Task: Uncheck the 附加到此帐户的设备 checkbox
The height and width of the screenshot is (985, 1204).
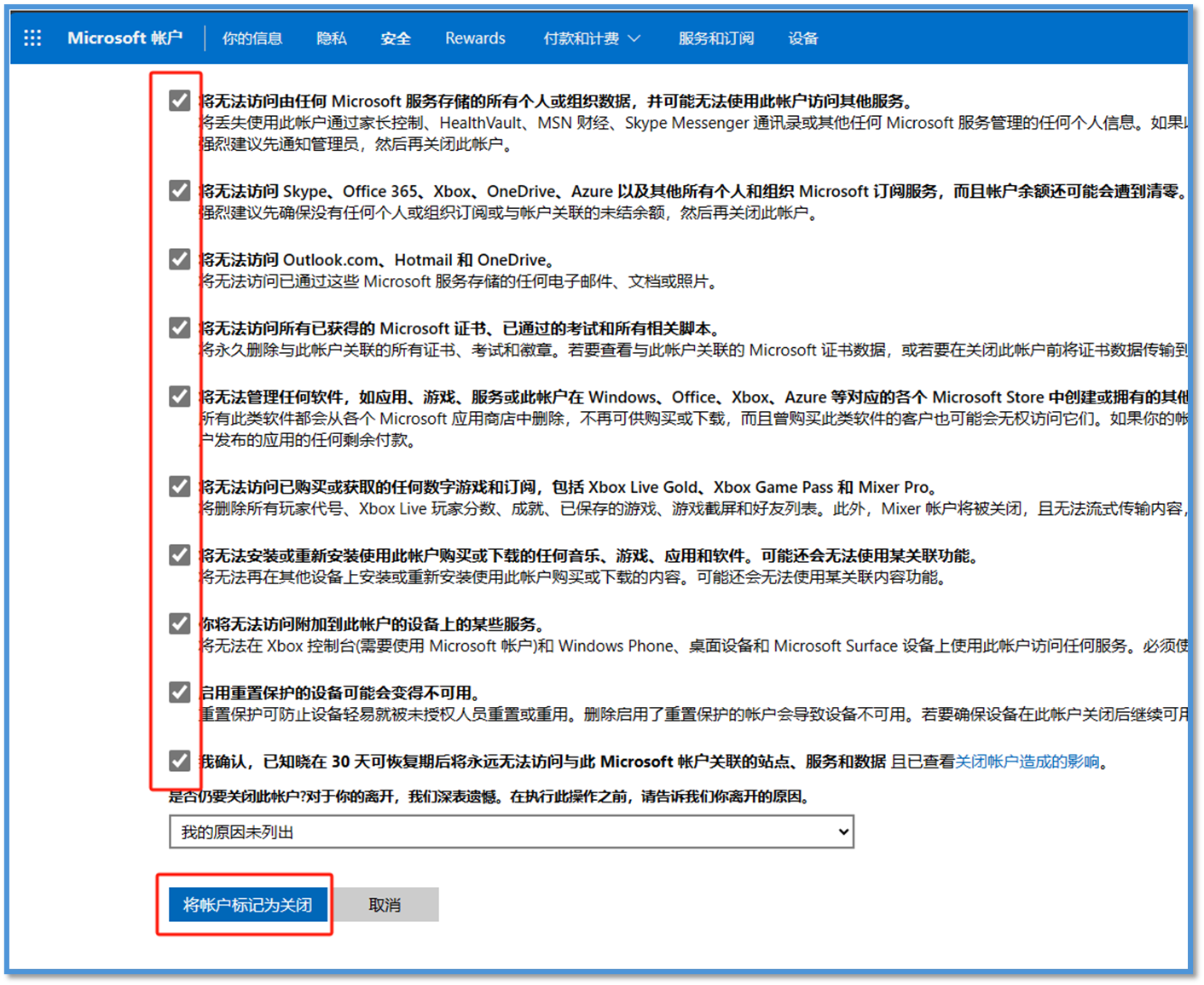Action: point(179,623)
